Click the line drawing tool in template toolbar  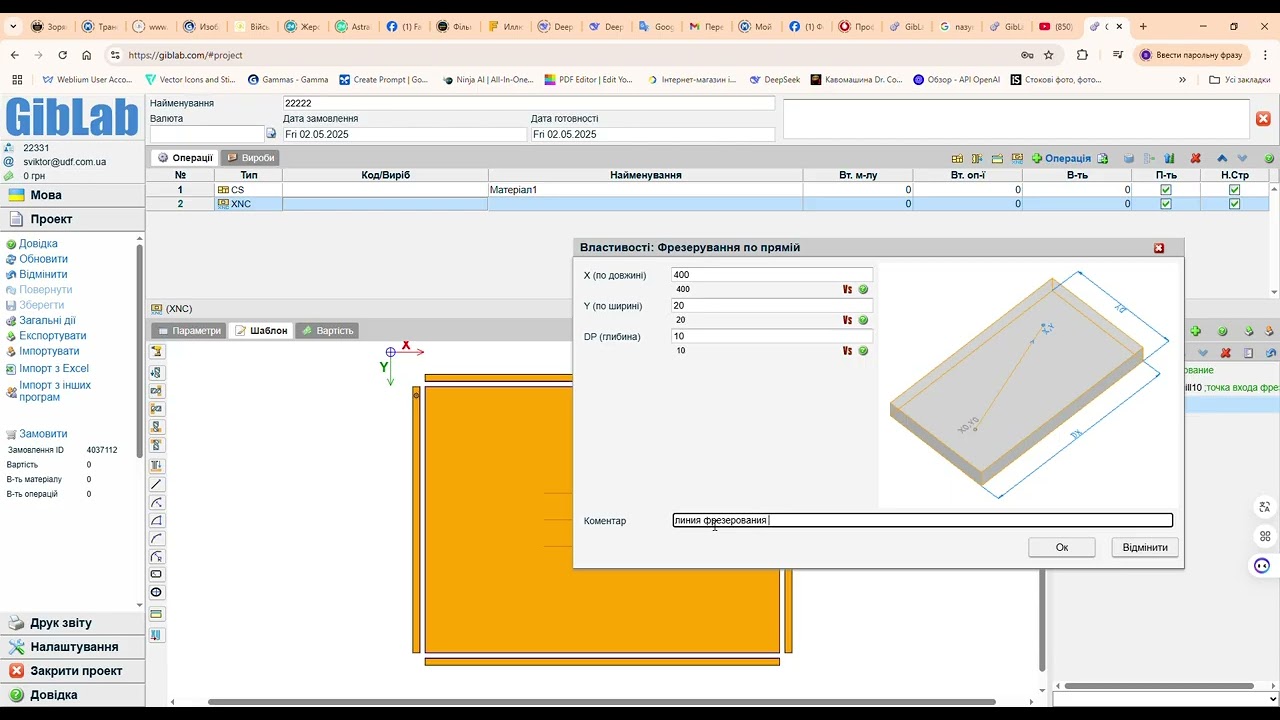[157, 484]
